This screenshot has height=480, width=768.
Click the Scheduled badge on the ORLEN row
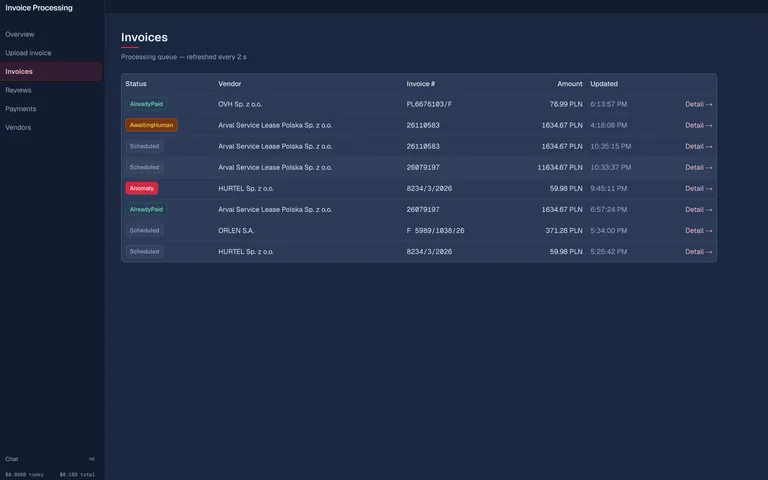[144, 230]
